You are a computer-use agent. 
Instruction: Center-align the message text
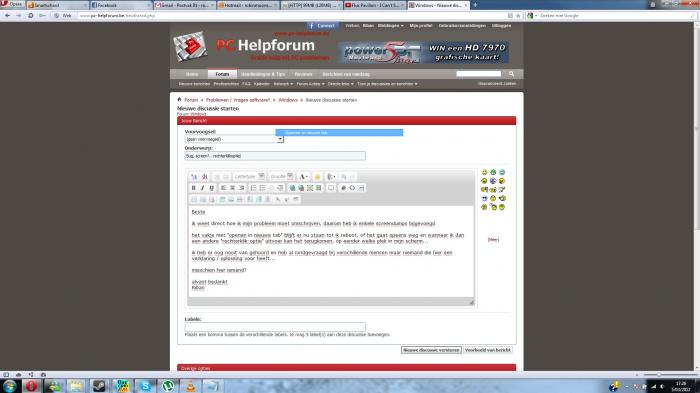coord(232,188)
